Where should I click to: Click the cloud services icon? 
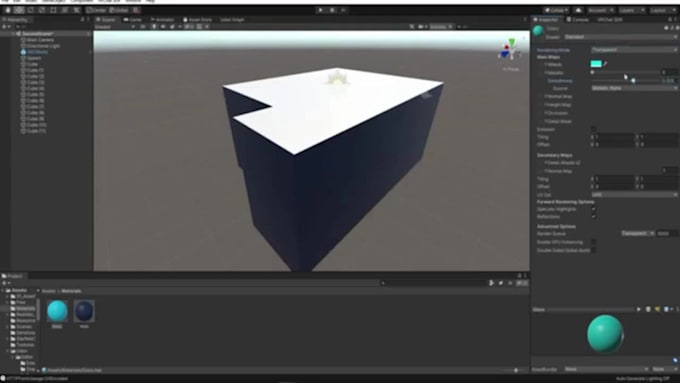579,10
